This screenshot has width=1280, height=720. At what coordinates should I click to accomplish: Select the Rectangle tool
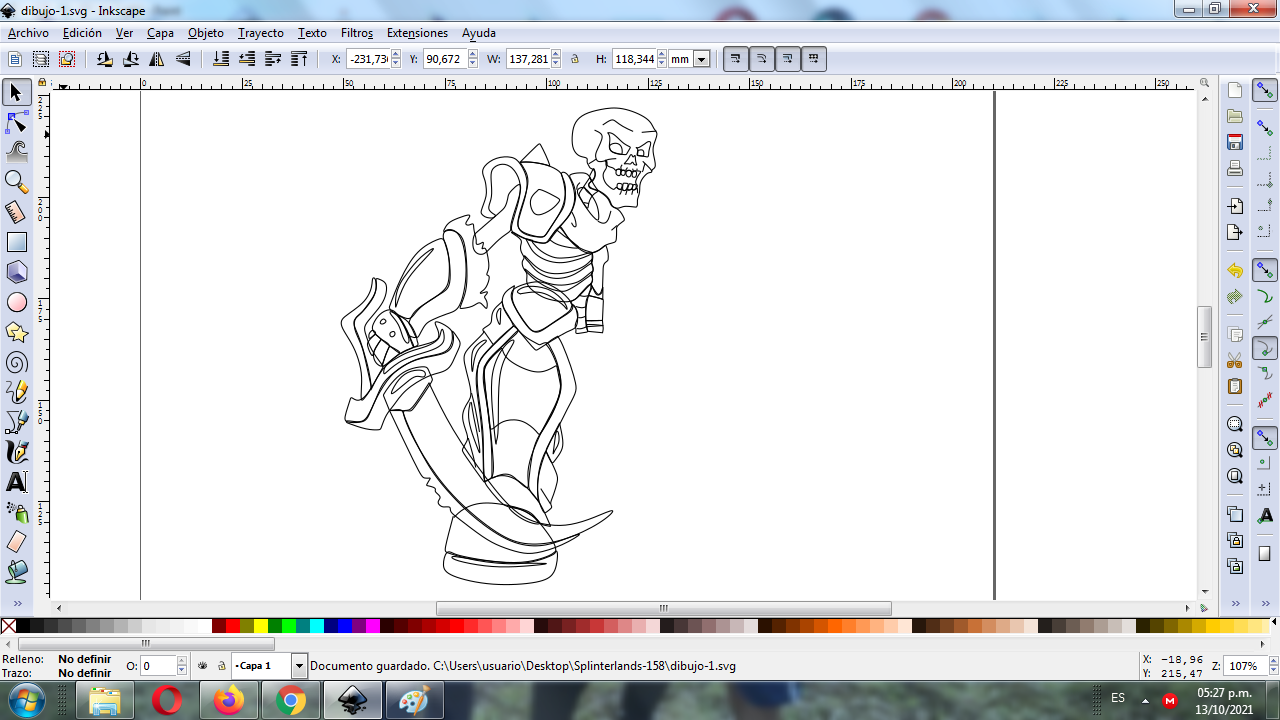pos(16,242)
